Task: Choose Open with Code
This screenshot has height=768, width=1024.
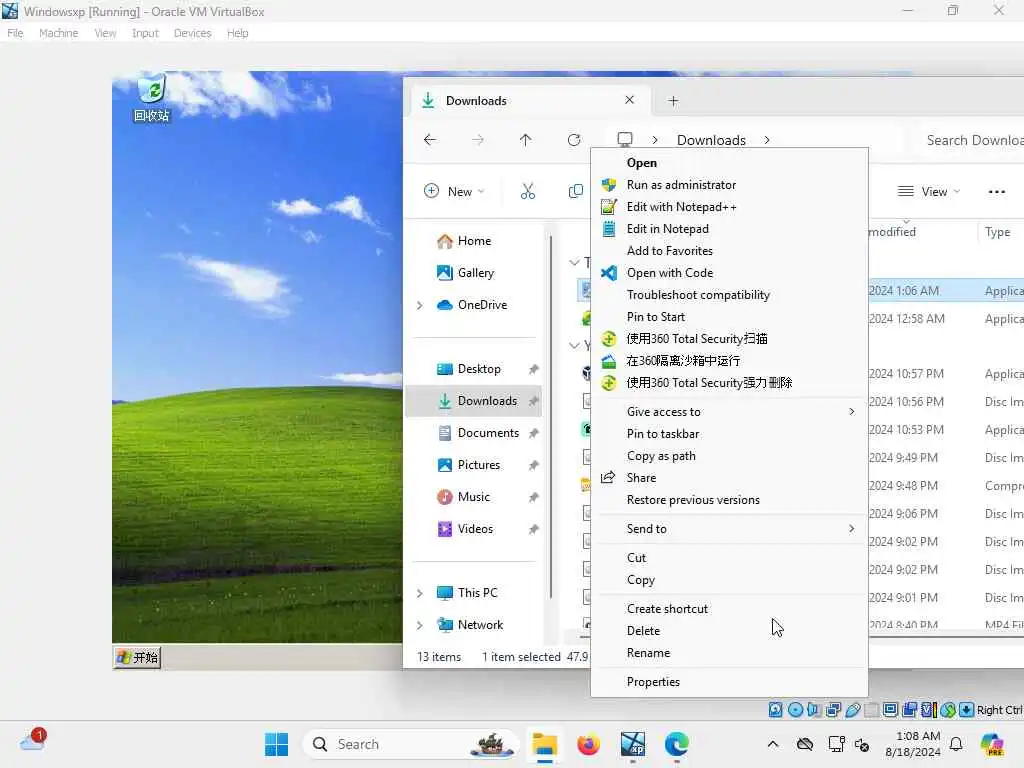Action: point(729,273)
